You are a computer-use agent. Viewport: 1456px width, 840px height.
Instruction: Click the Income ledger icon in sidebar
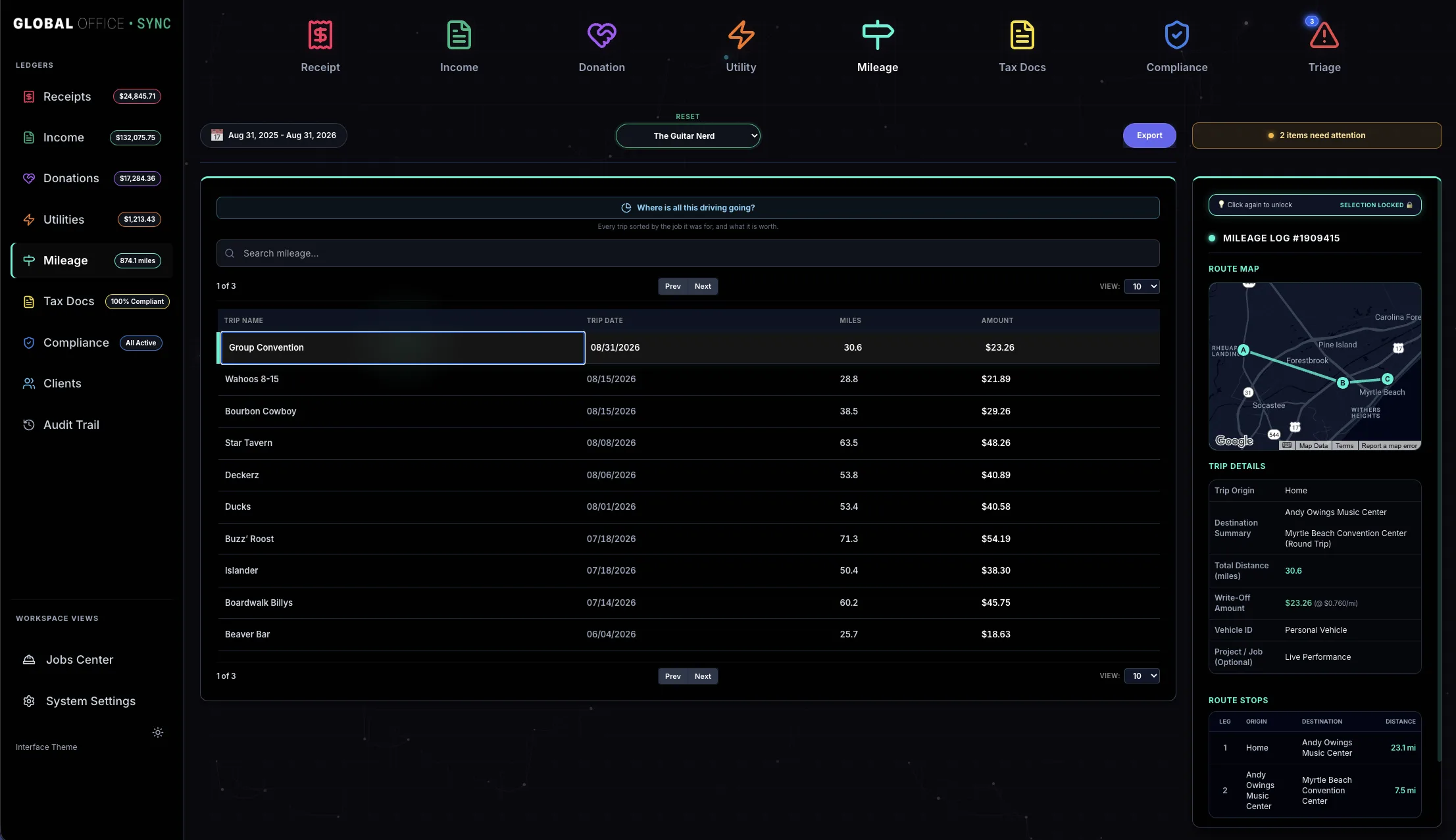point(29,137)
